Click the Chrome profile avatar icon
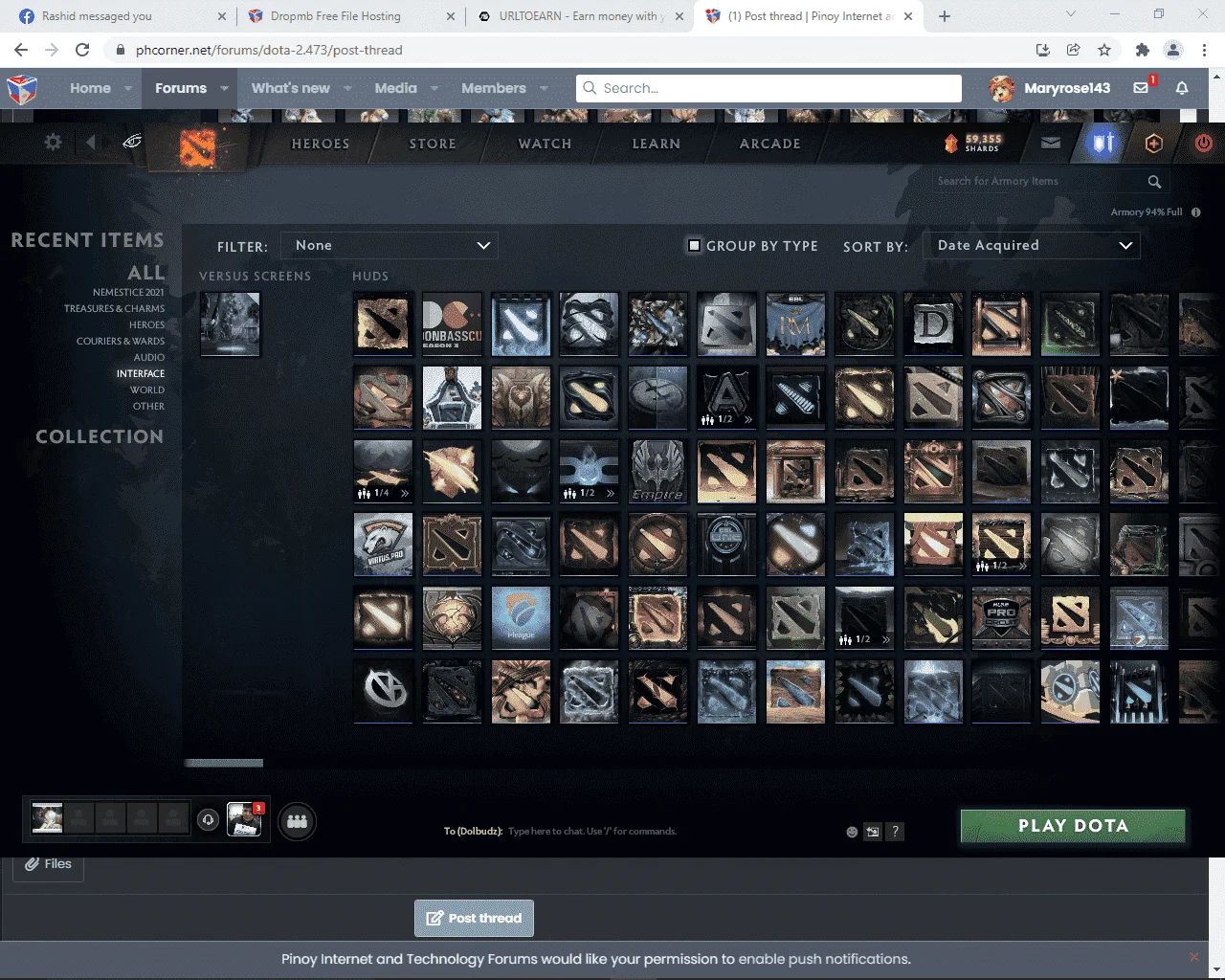 pos(1172,50)
